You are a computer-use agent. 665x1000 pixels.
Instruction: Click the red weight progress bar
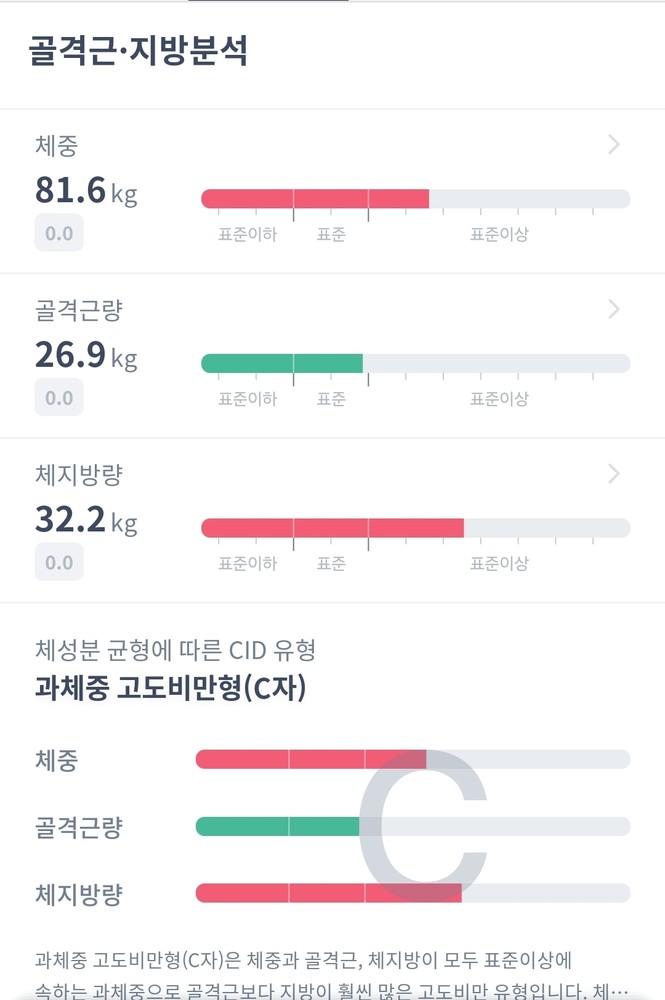tap(315, 198)
